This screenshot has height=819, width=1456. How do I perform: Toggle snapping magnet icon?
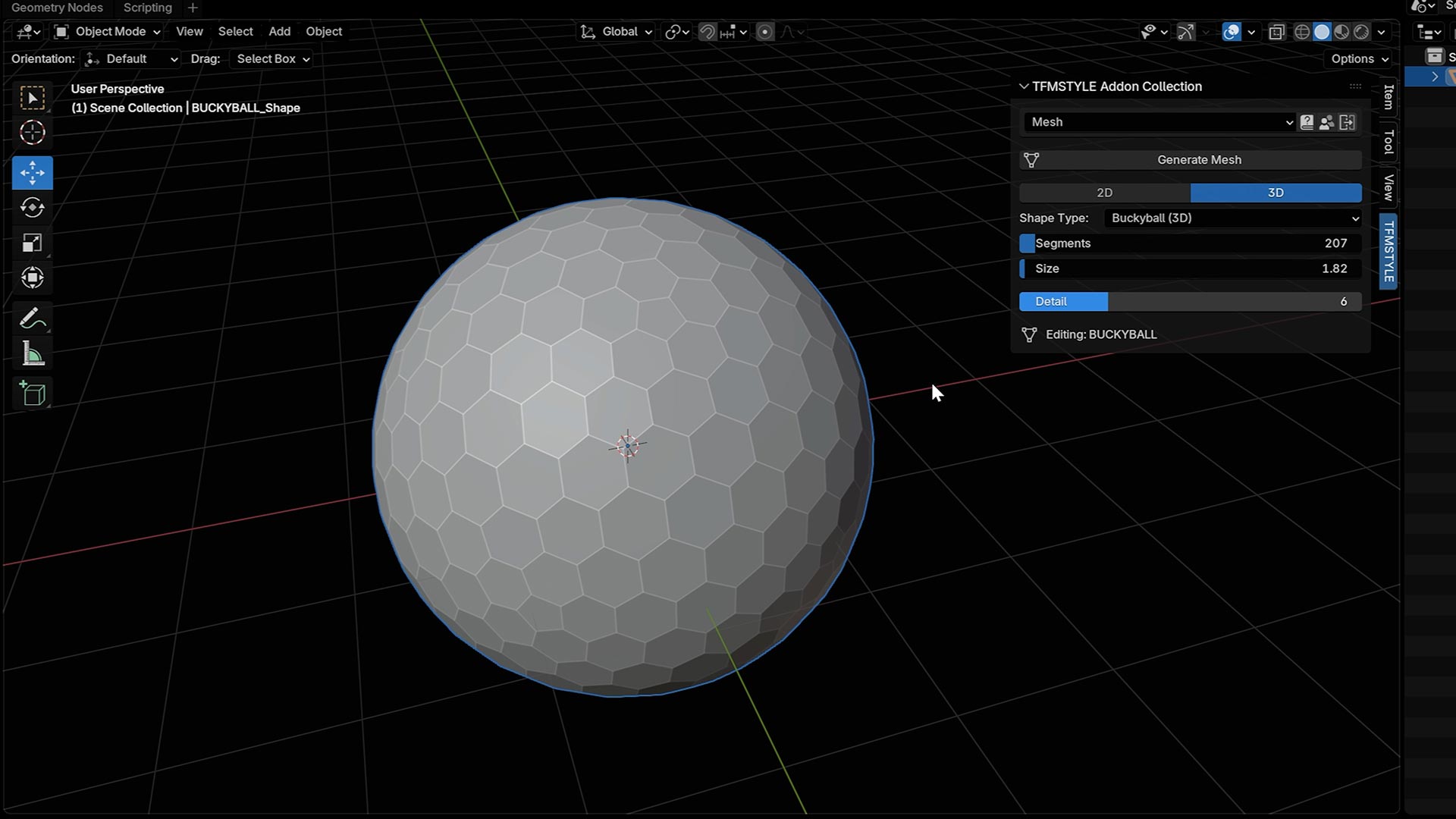(707, 32)
